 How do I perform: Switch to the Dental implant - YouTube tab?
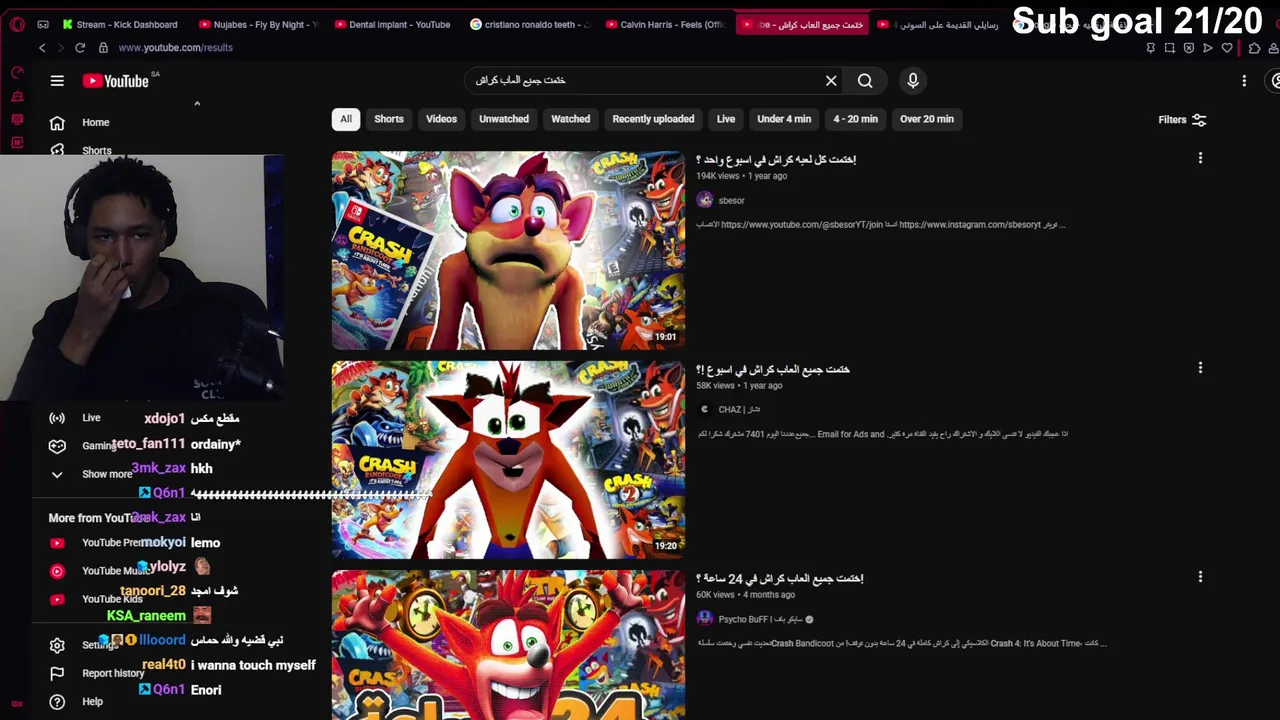pyautogui.click(x=393, y=24)
